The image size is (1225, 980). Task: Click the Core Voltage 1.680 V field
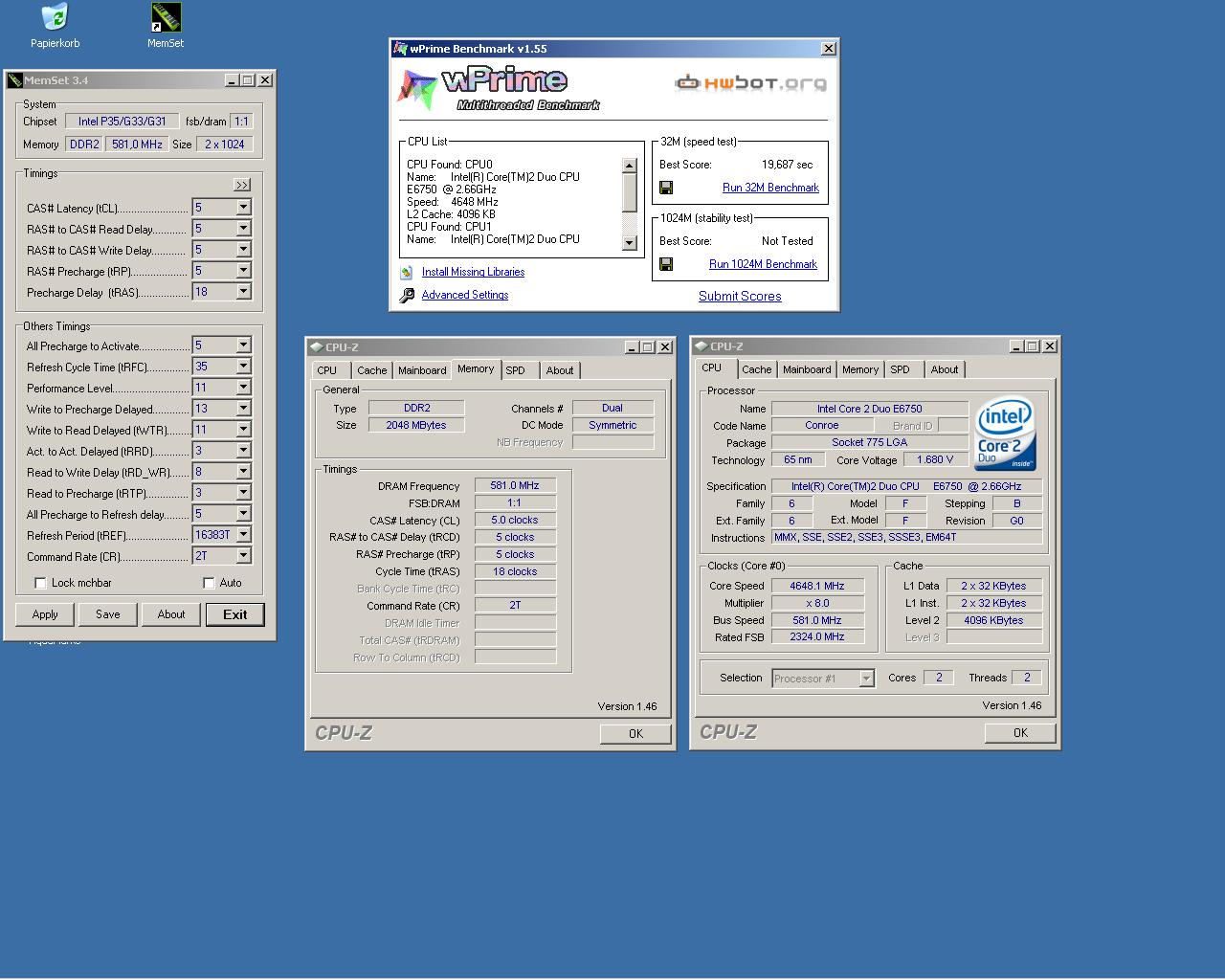coord(936,460)
